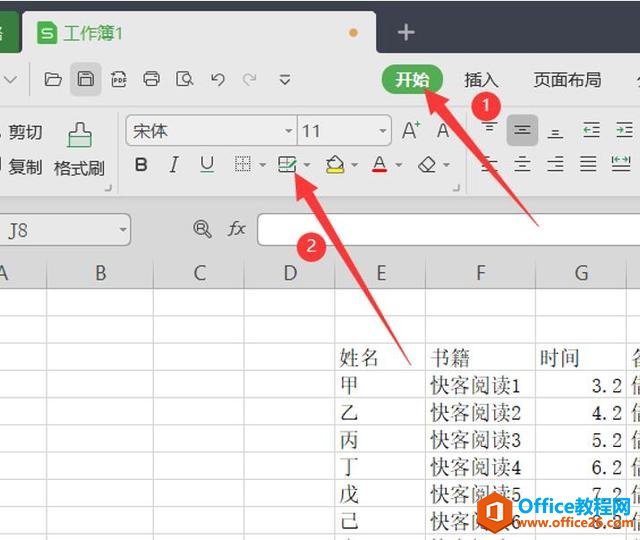
Task: Select the 工作簿1 document tab
Action: pyautogui.click(x=199, y=33)
